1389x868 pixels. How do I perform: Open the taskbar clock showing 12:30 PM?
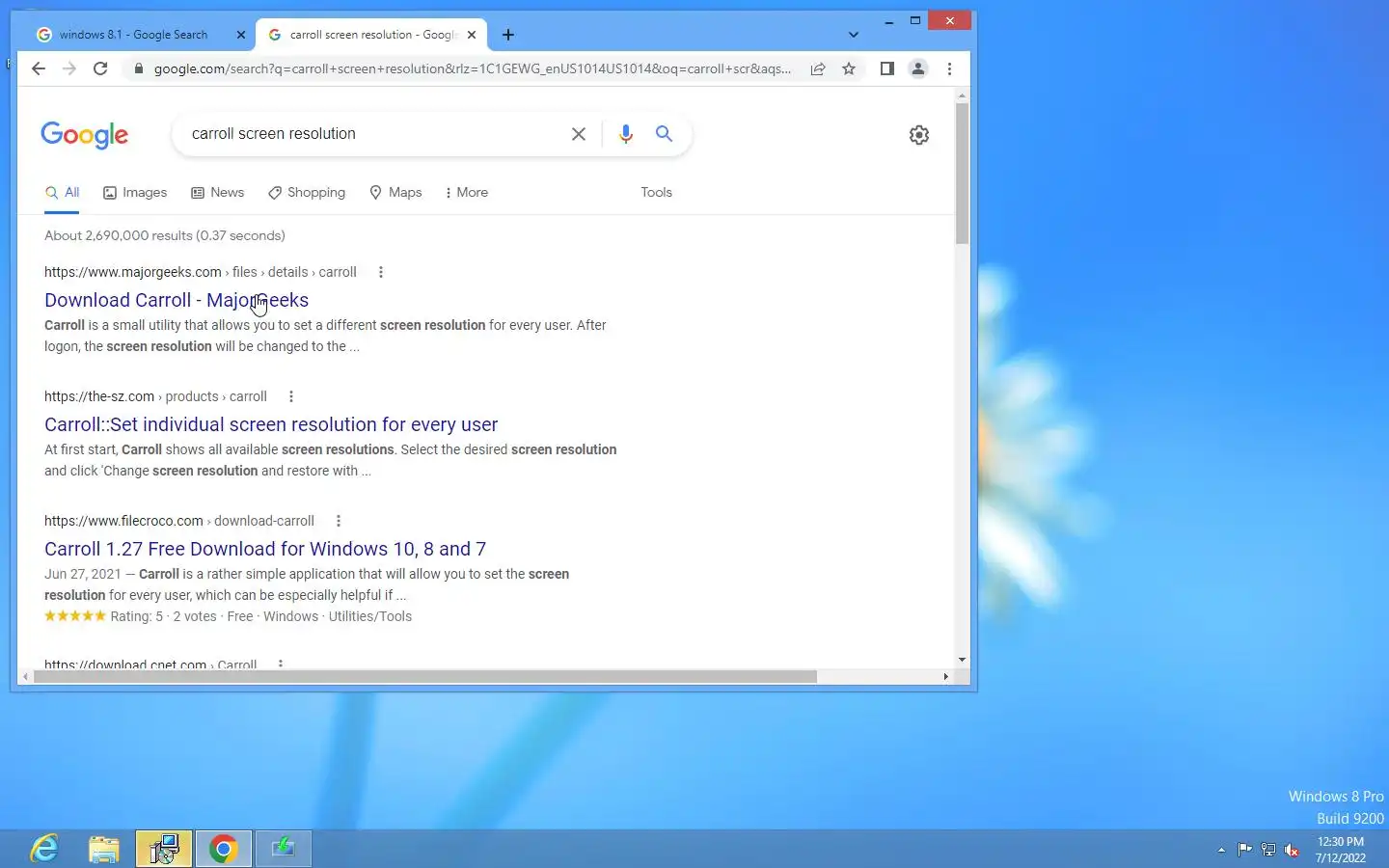1341,850
